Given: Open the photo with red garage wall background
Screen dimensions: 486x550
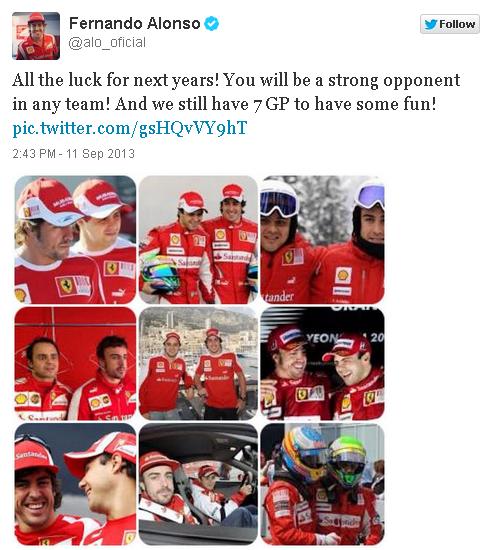Looking at the screenshot, I should (x=75, y=363).
